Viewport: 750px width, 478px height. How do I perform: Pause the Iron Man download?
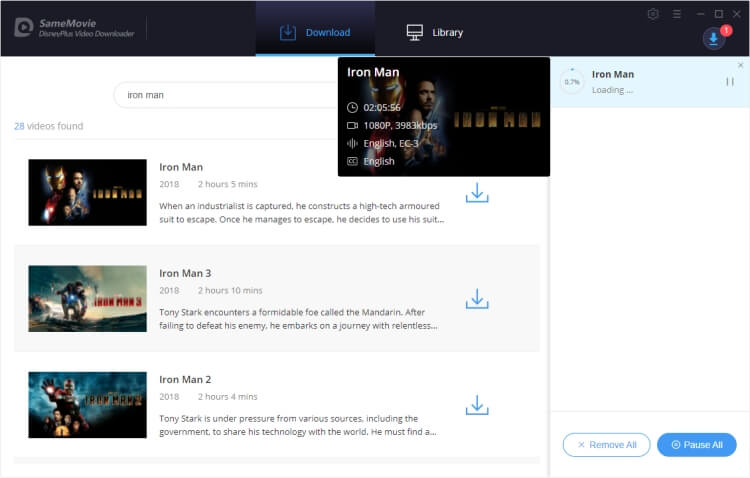730,82
